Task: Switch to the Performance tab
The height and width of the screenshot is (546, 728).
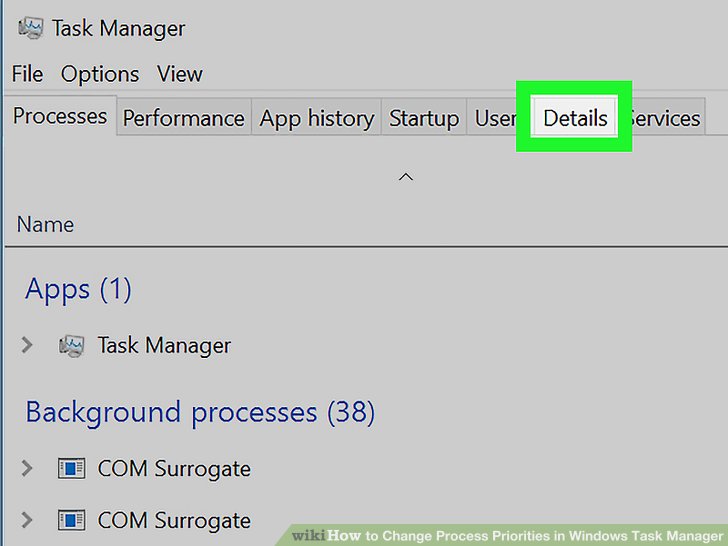Action: point(183,118)
